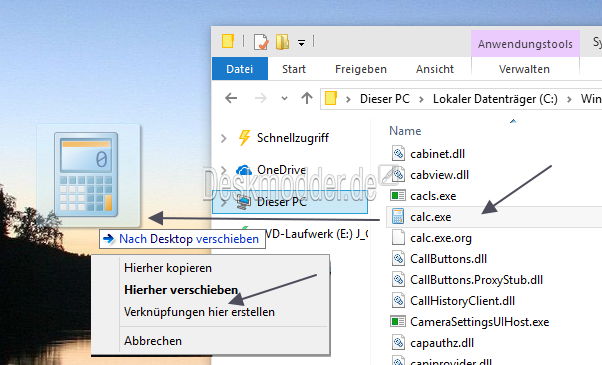Click the calc.exe.org blank file icon
Viewport: 602px width, 365px height.
click(x=398, y=238)
